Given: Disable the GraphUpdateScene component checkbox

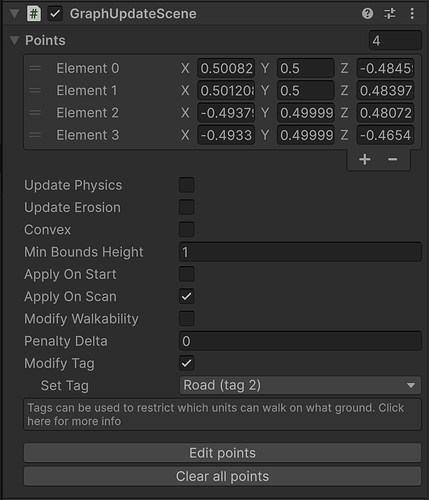Looking at the screenshot, I should pos(55,14).
